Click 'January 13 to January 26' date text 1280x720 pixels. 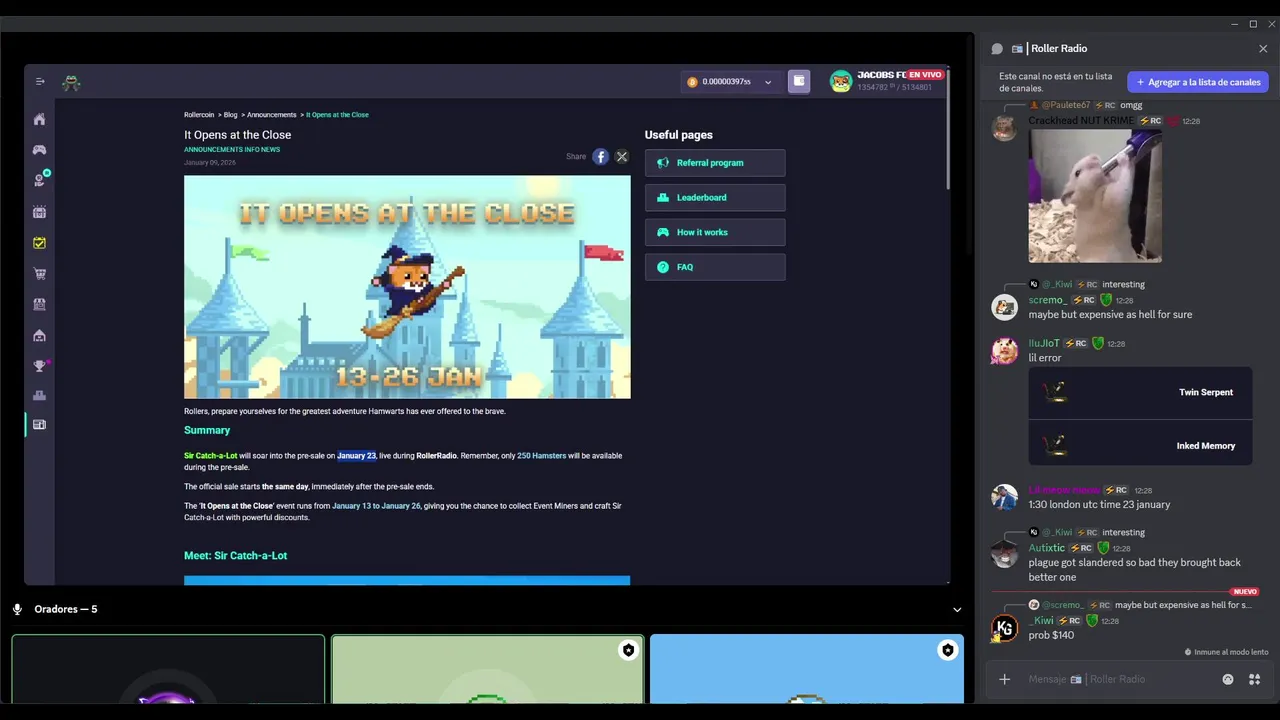coord(376,506)
